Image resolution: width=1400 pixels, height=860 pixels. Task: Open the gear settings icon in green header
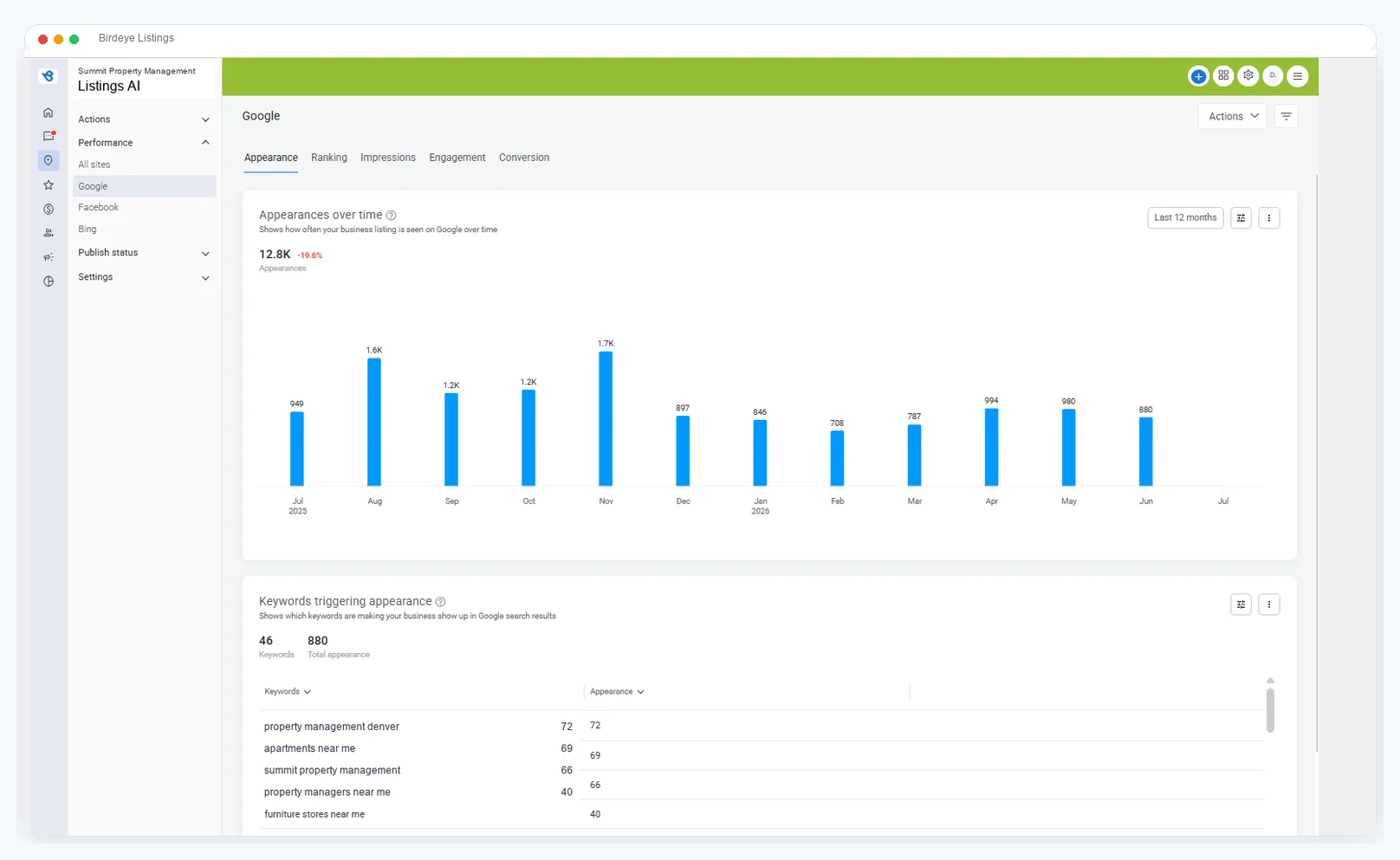[x=1248, y=75]
